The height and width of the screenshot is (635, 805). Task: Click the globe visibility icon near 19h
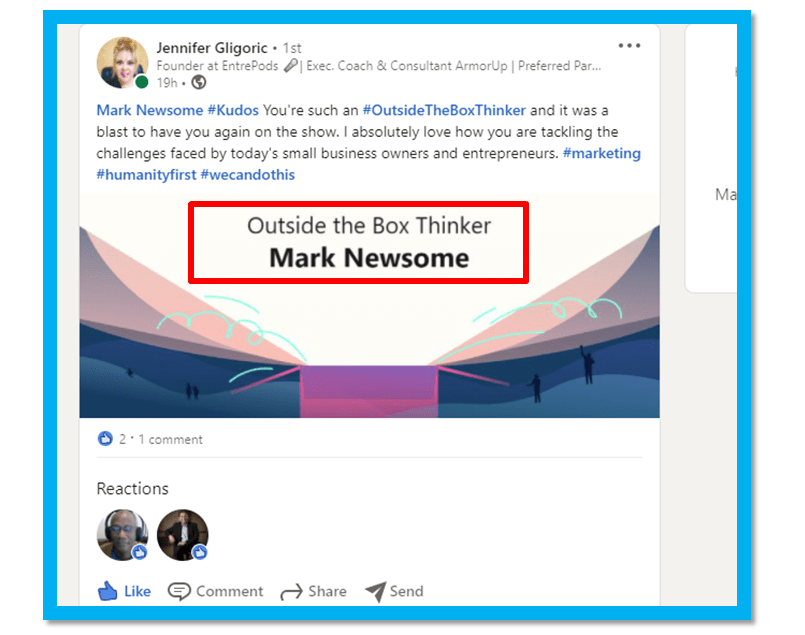(199, 82)
